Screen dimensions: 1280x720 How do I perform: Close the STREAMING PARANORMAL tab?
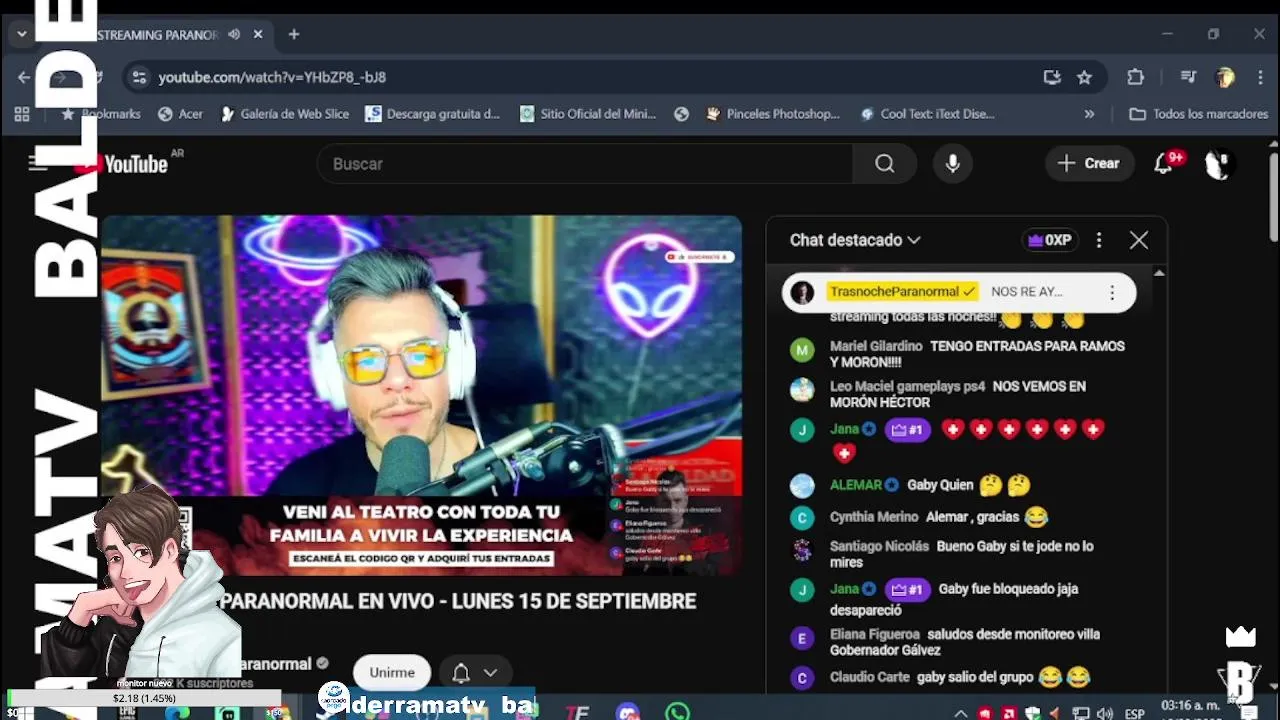[x=258, y=34]
